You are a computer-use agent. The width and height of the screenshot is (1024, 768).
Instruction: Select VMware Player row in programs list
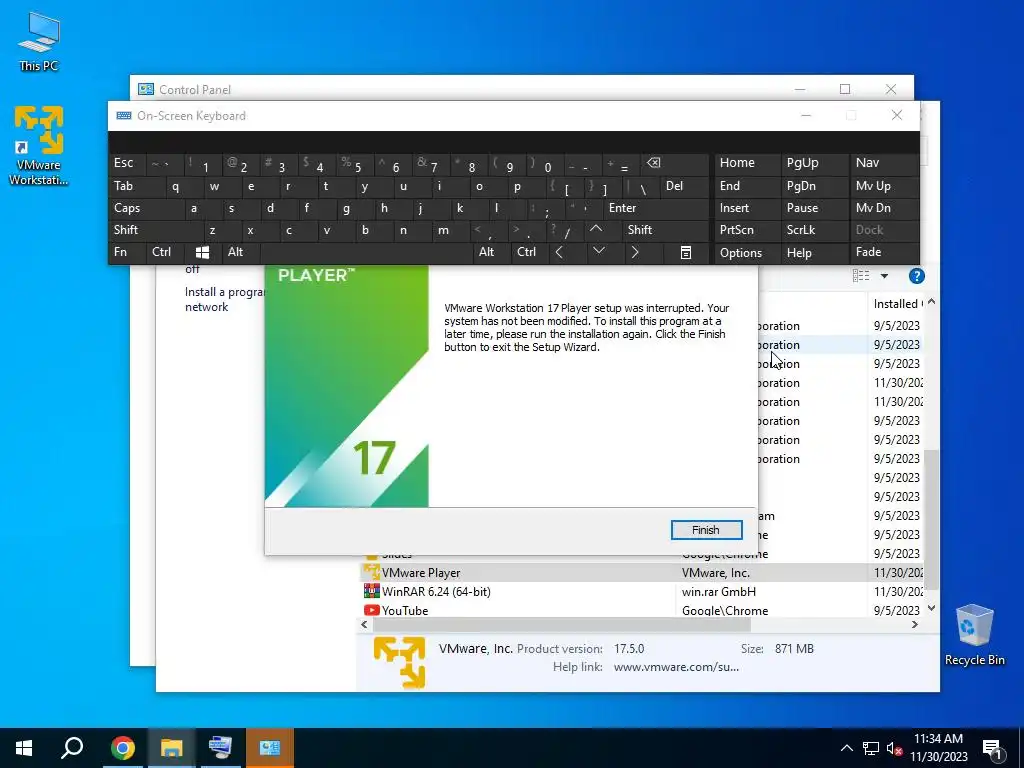pyautogui.click(x=643, y=573)
